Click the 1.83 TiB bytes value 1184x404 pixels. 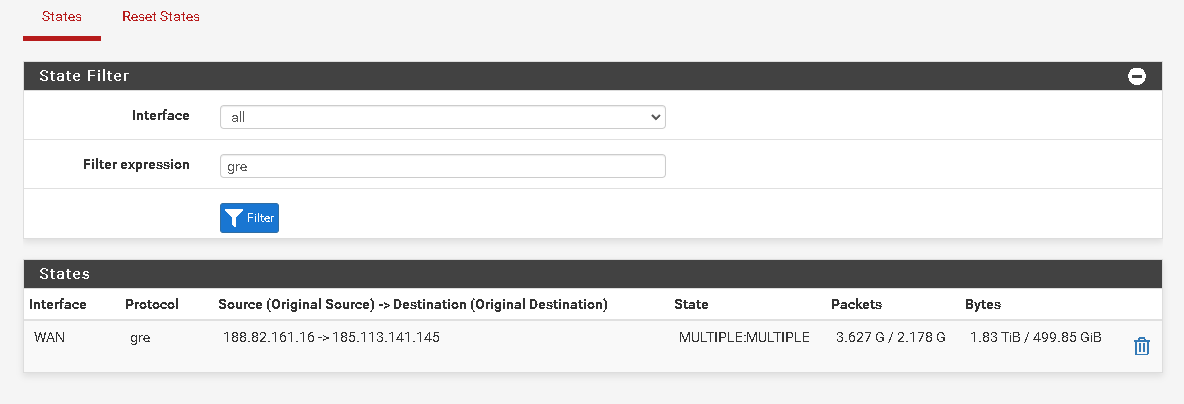click(994, 338)
